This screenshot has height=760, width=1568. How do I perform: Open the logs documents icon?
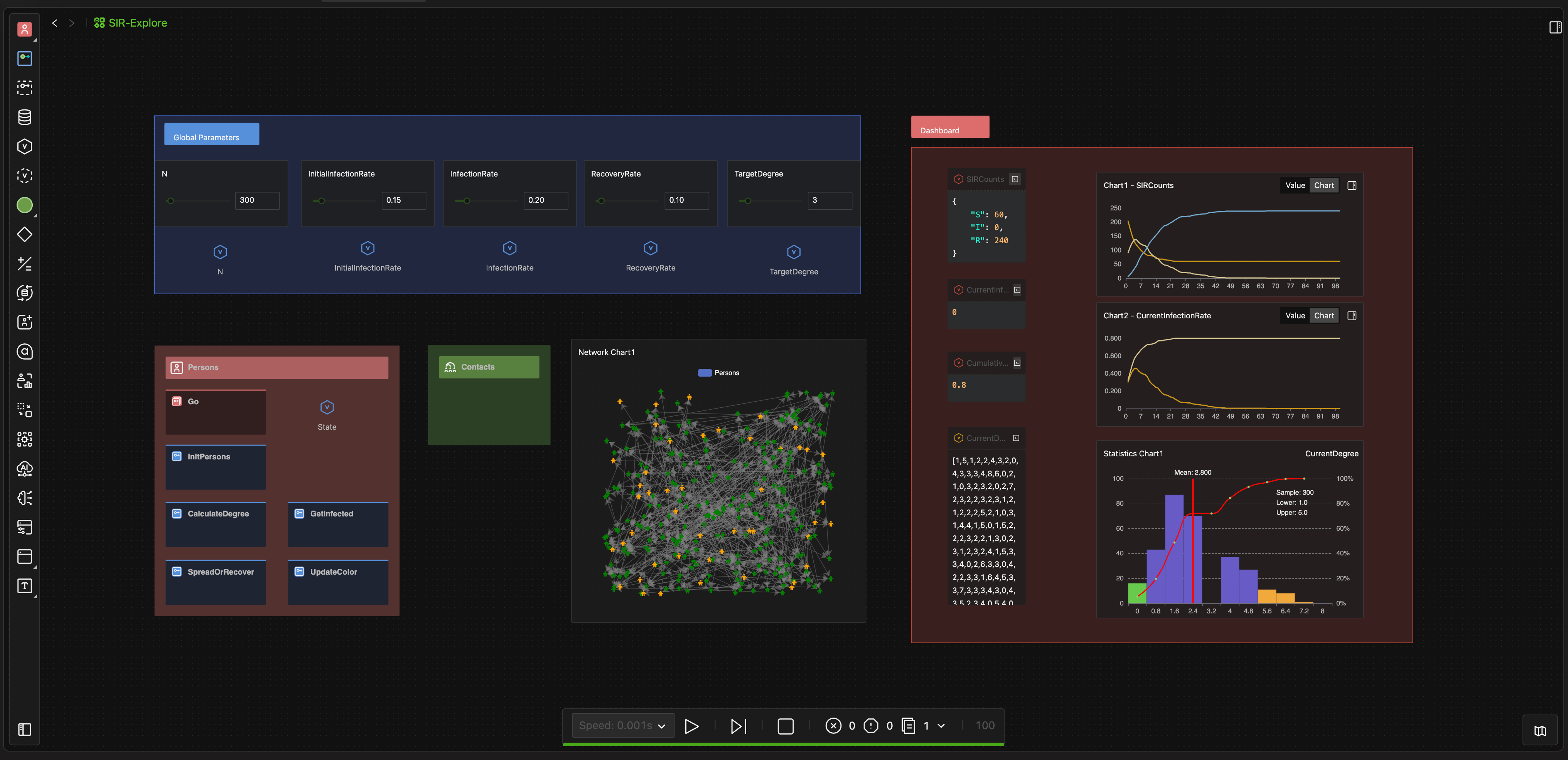pos(908,726)
